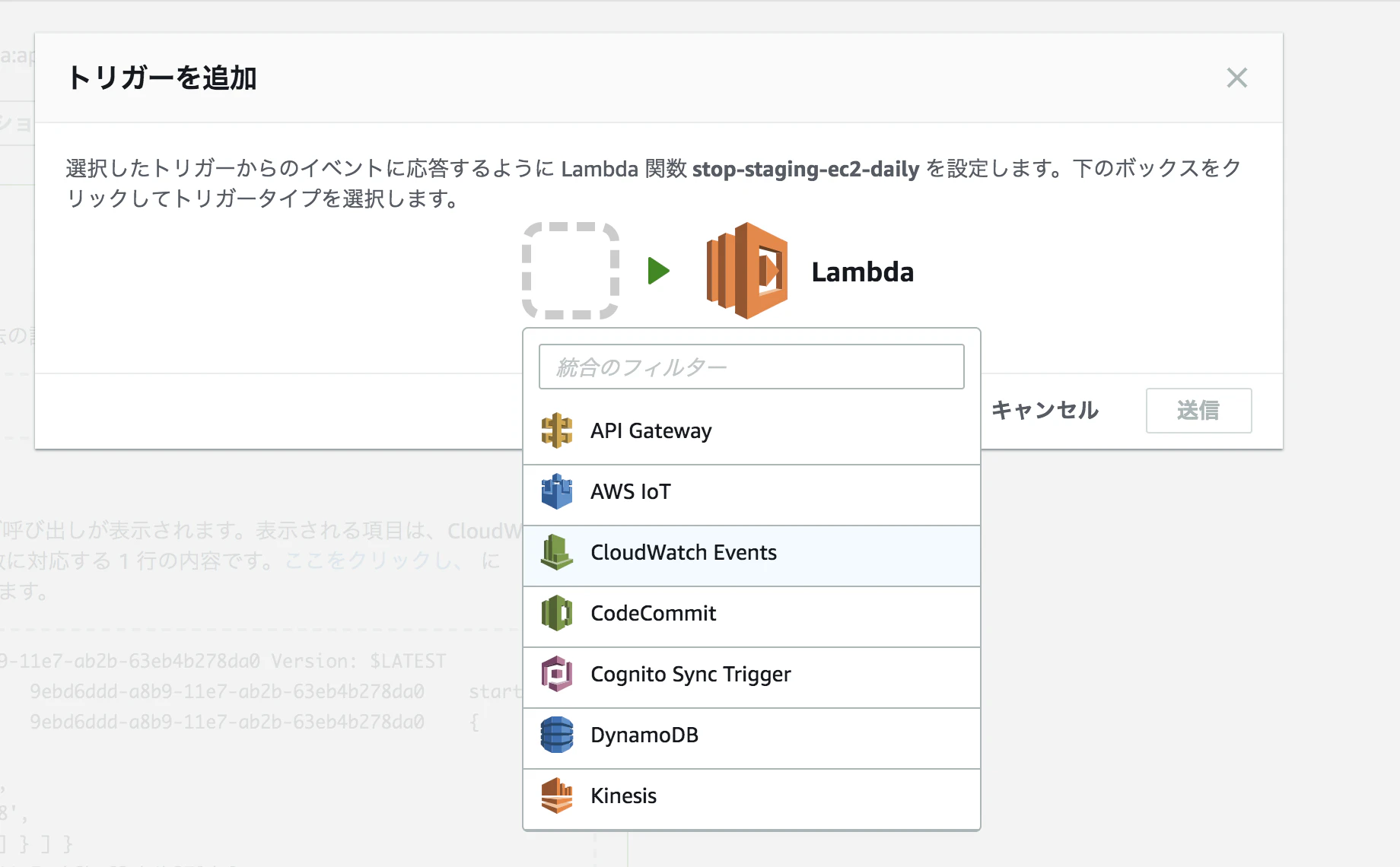Screen dimensions: 1400x867
Task: Close the トリガーを追加 dialog
Action: tap(1237, 78)
